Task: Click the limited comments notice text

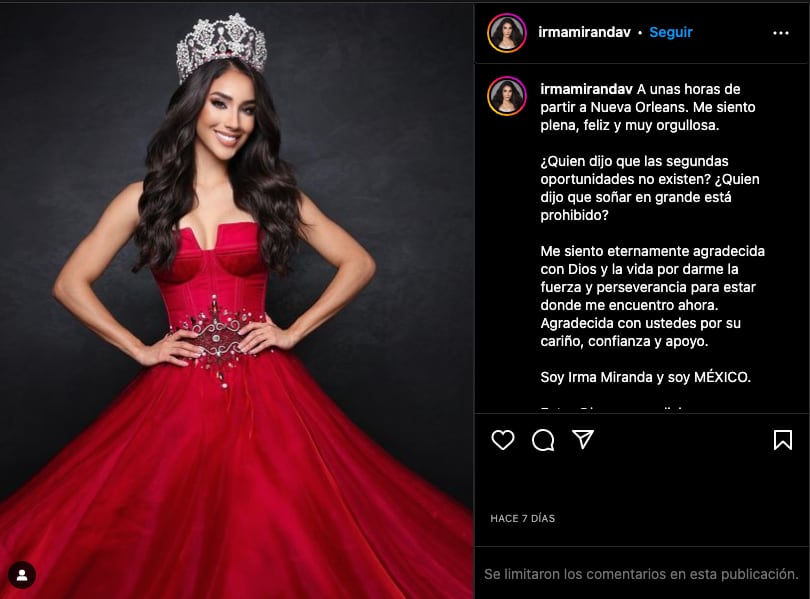Action: click(641, 574)
